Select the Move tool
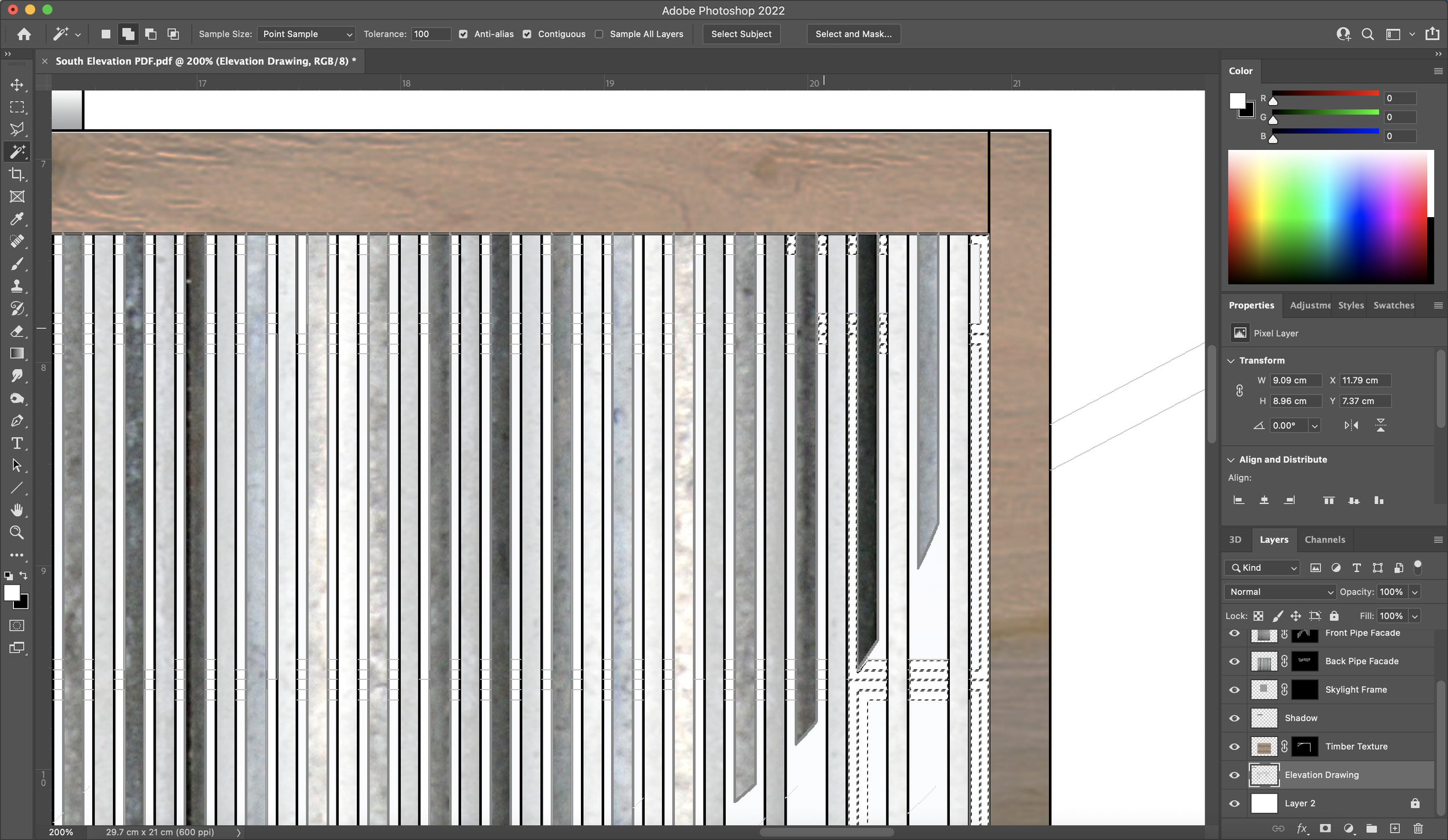 pos(17,85)
